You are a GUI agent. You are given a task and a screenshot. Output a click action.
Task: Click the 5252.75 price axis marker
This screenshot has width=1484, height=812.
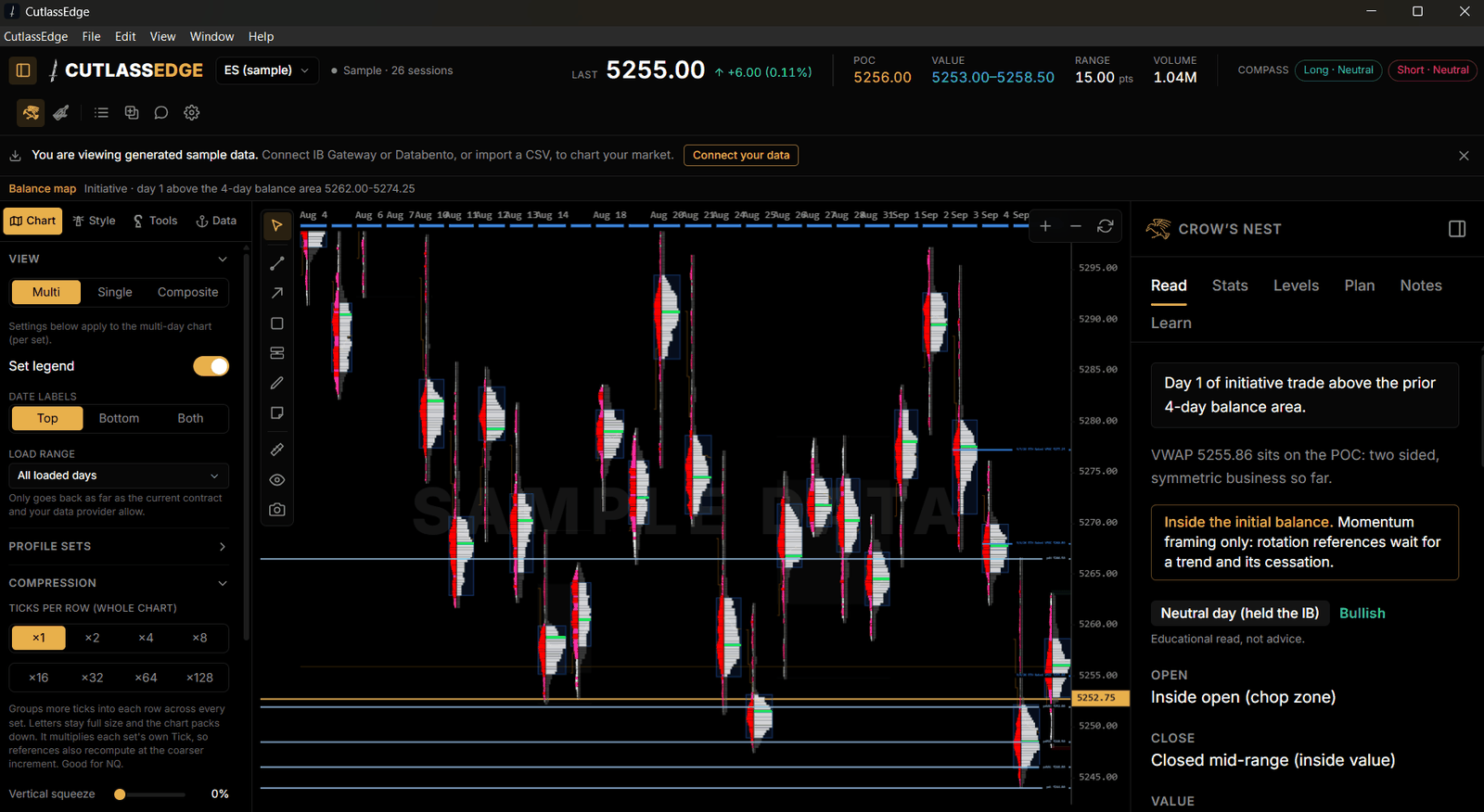[1100, 698]
